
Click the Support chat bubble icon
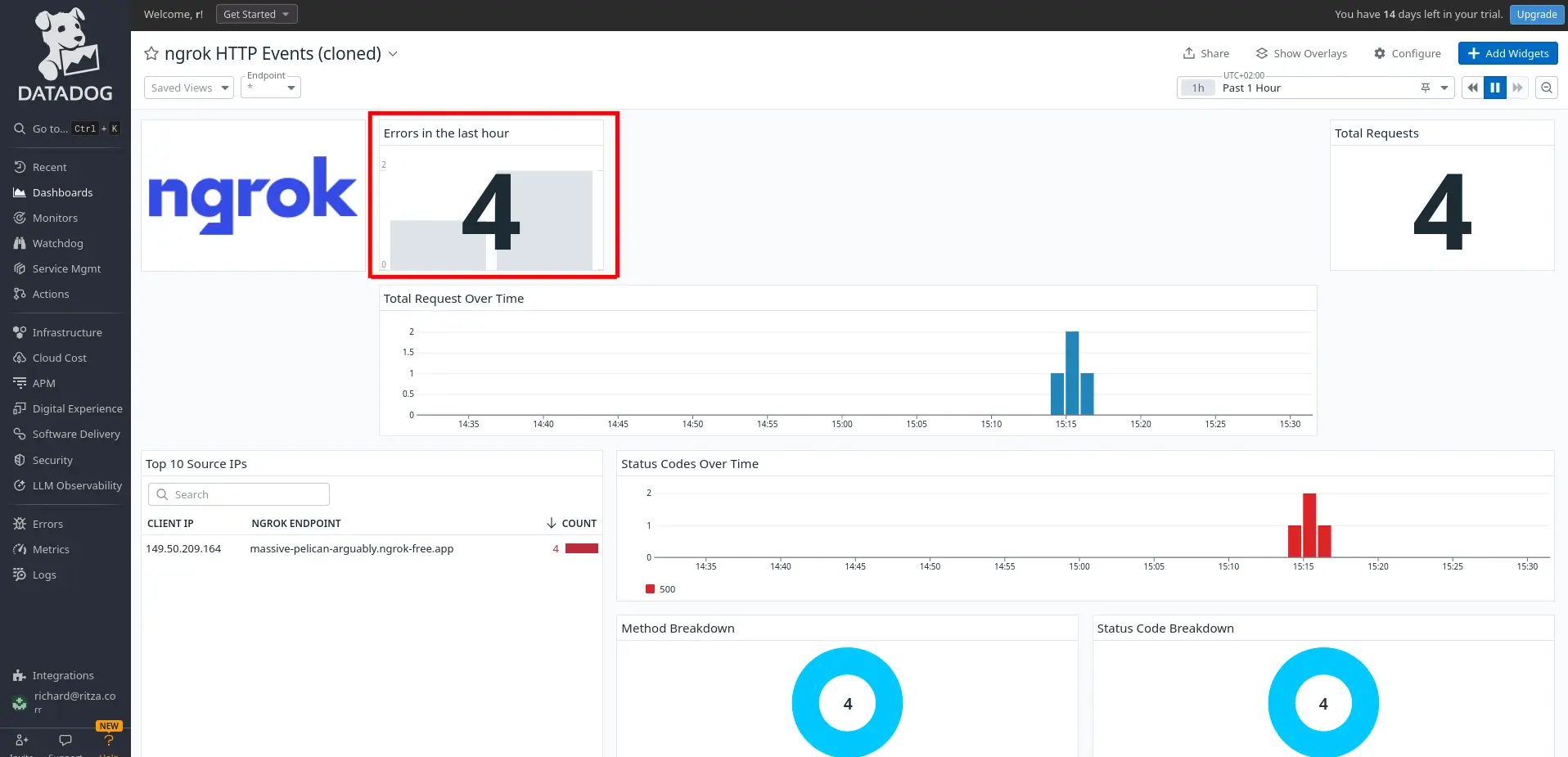pos(65,740)
